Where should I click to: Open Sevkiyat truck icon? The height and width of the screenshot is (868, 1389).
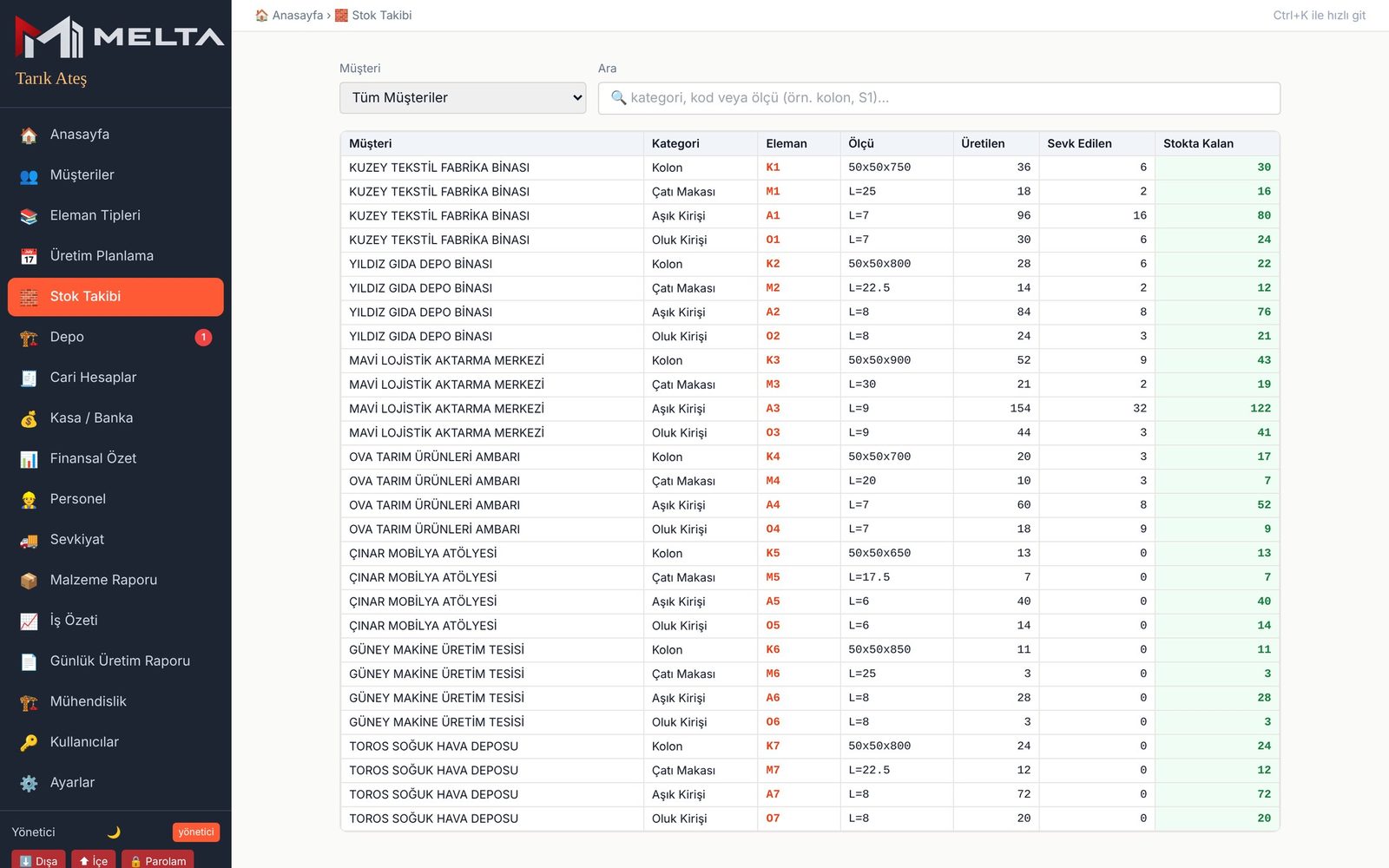click(29, 540)
